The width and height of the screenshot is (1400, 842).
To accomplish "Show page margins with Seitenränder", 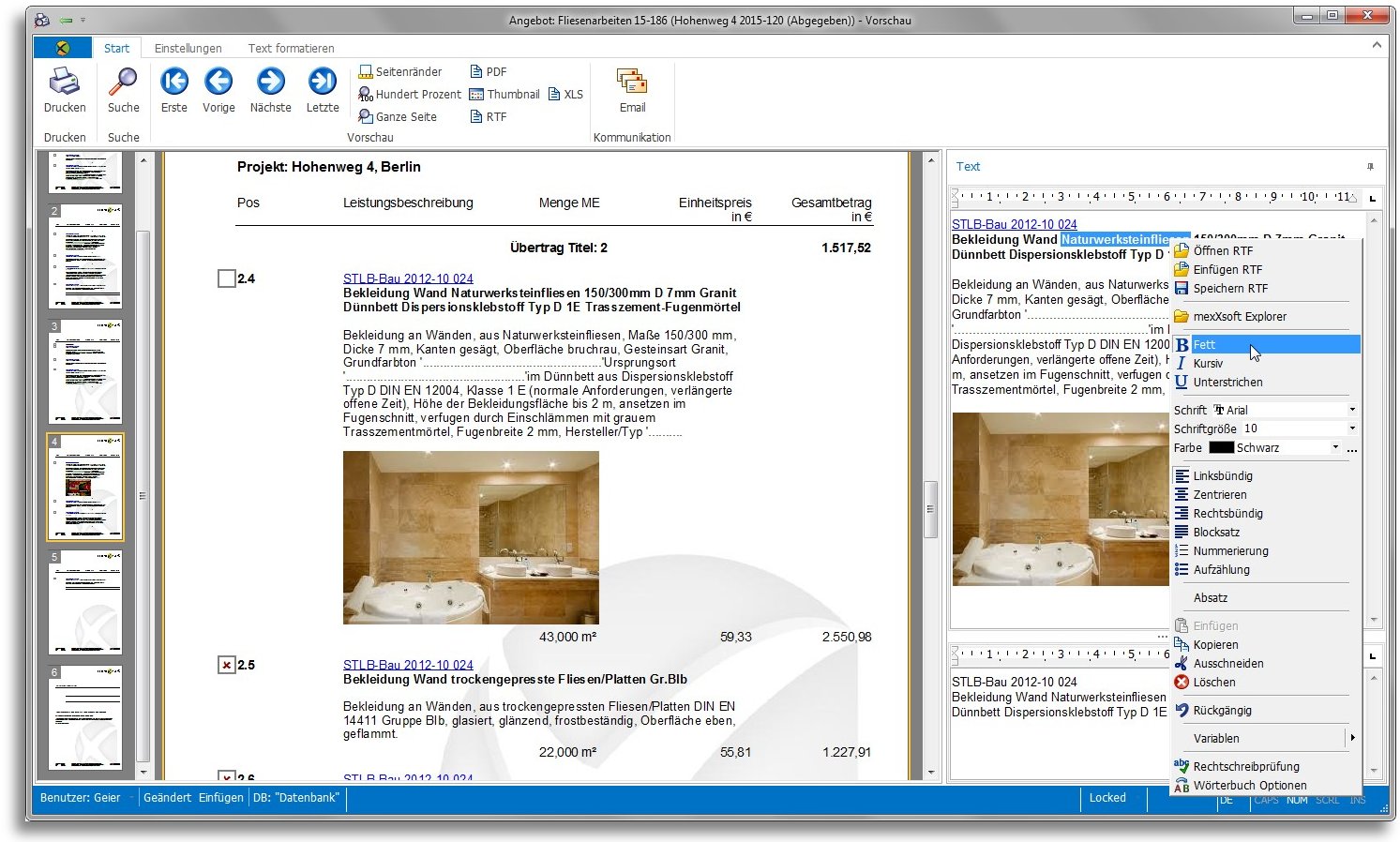I will click(x=400, y=71).
